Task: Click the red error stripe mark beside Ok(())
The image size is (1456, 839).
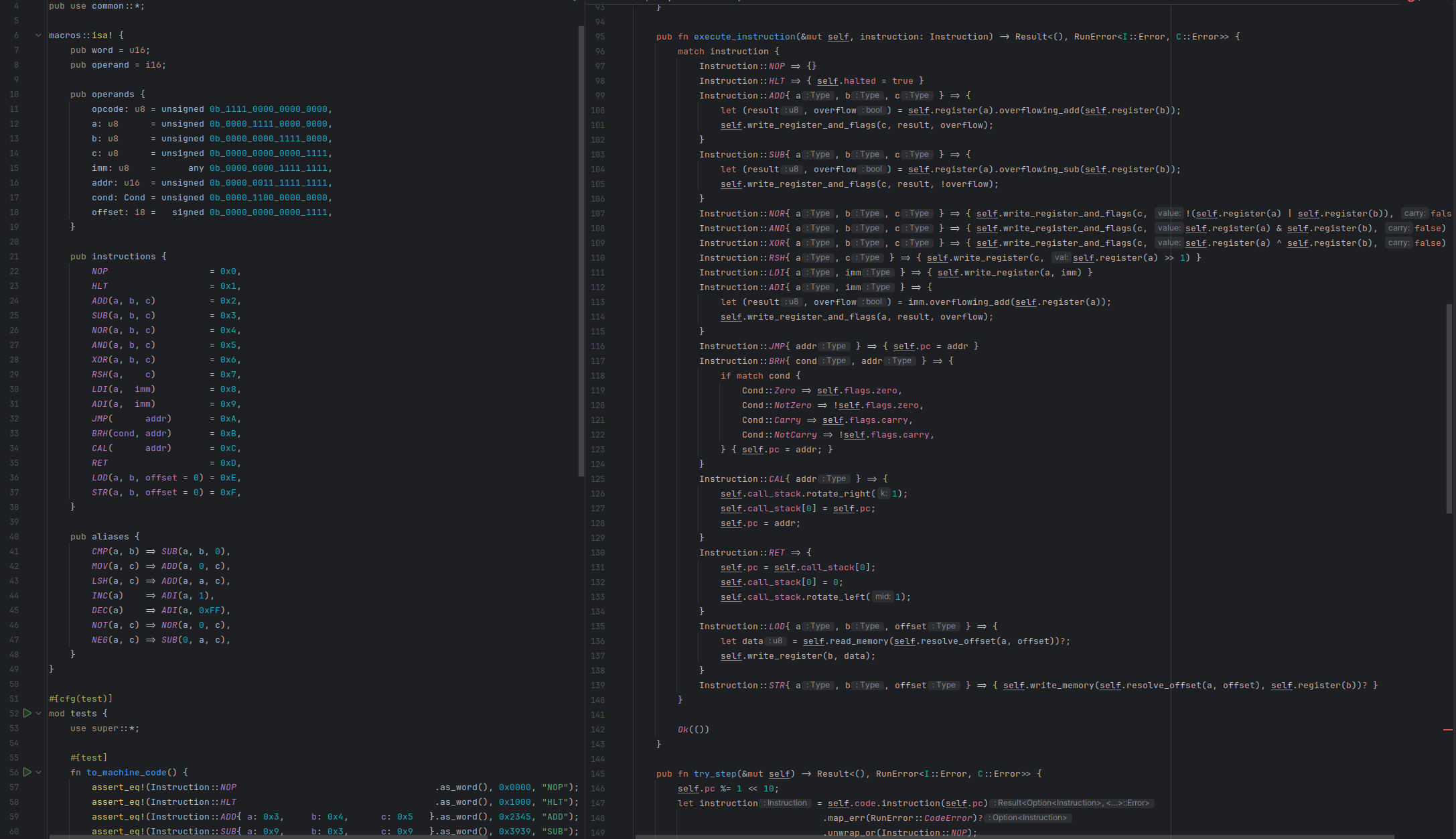Action: click(1447, 729)
